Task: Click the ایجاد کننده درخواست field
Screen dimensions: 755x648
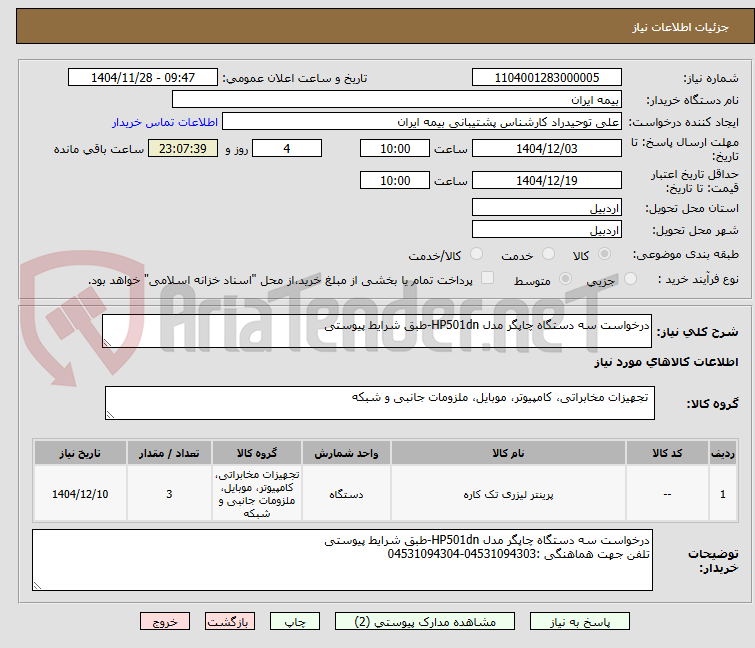Action: coord(422,121)
